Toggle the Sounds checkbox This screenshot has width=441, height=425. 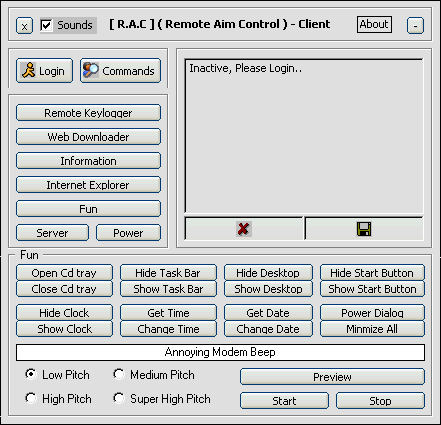(x=46, y=25)
